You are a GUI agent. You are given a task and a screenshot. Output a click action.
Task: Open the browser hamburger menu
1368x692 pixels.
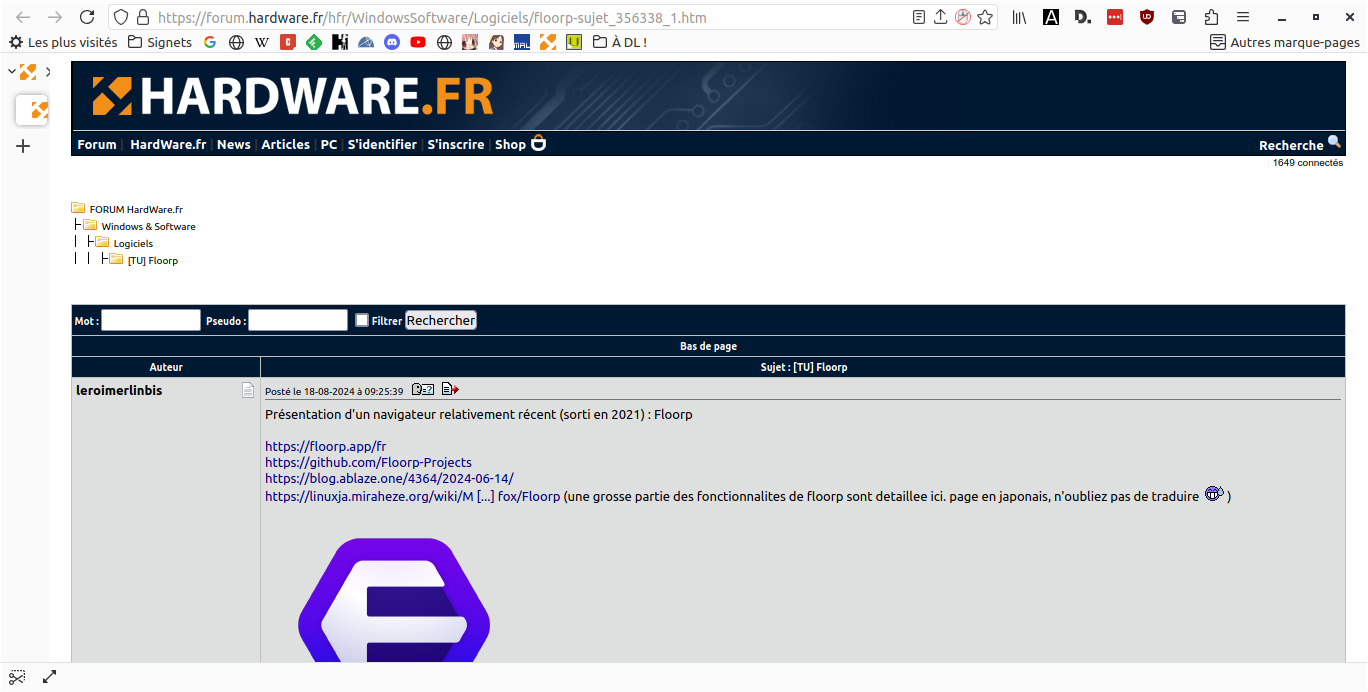coord(1243,17)
